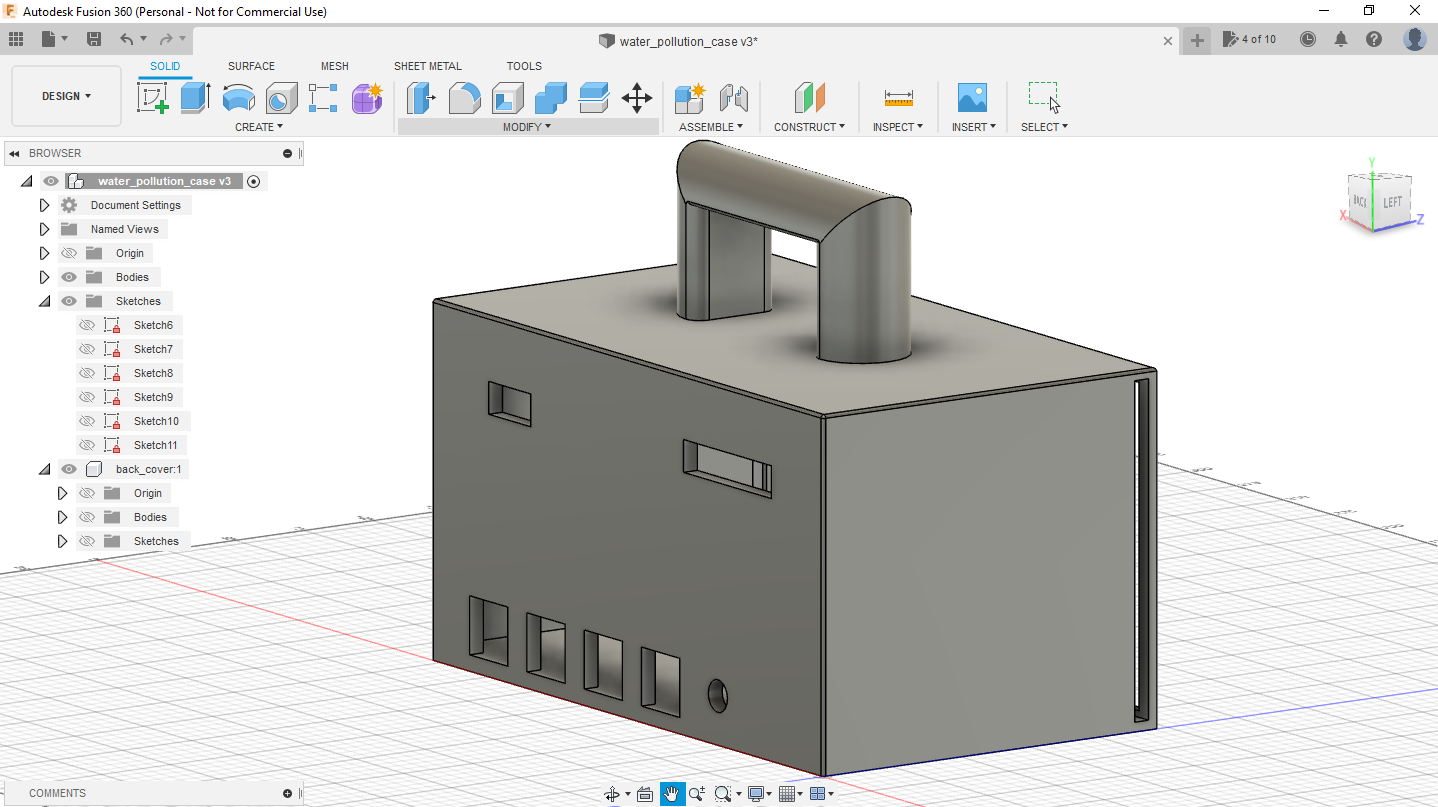Click the DESIGN workspace selector

[66, 95]
